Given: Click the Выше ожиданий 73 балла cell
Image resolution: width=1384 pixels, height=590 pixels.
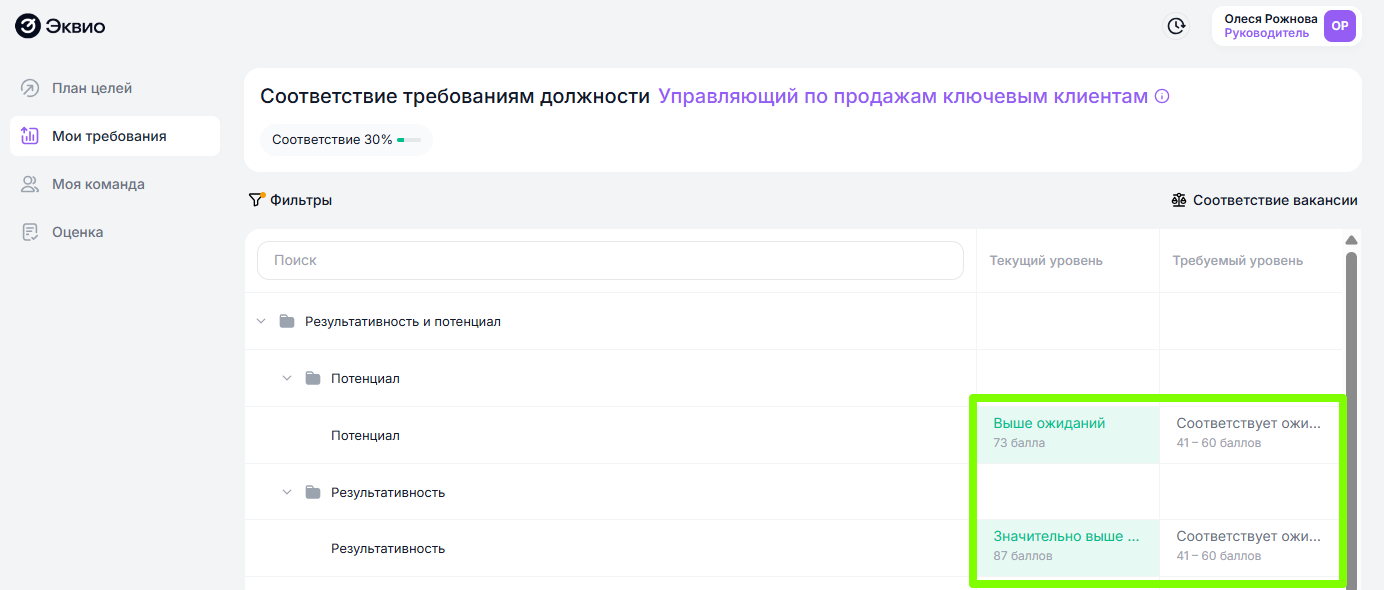Looking at the screenshot, I should pos(1068,434).
